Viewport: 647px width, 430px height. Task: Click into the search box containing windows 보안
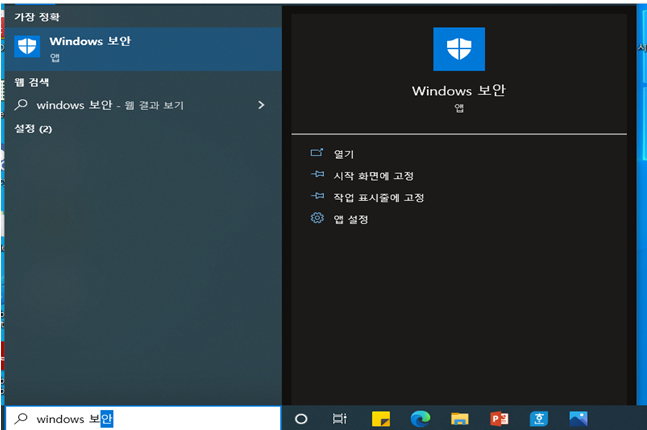pos(143,418)
